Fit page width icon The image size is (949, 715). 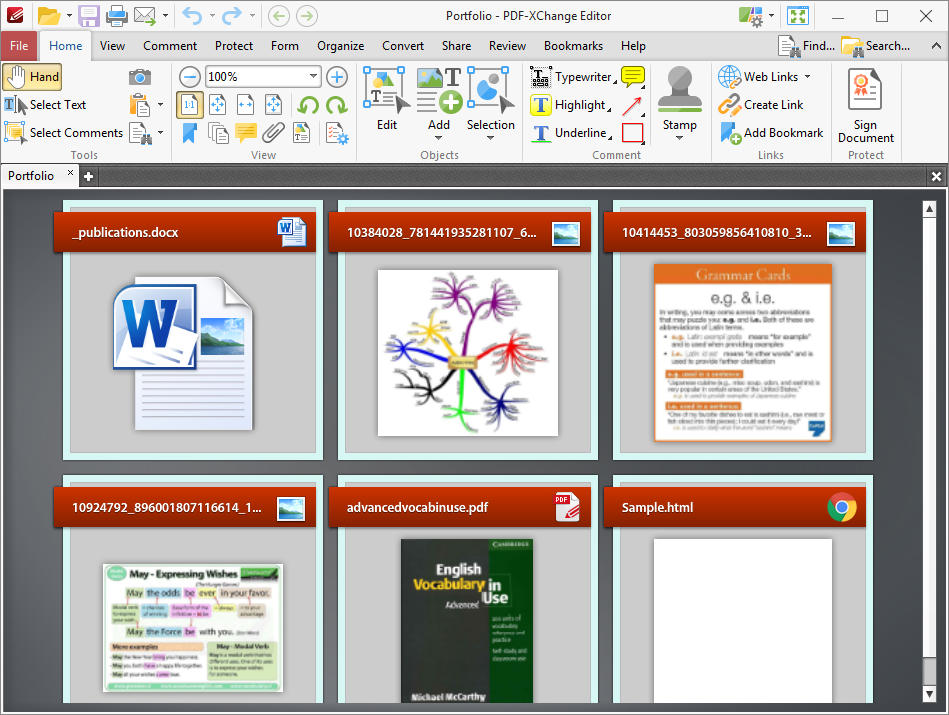pyautogui.click(x=245, y=105)
